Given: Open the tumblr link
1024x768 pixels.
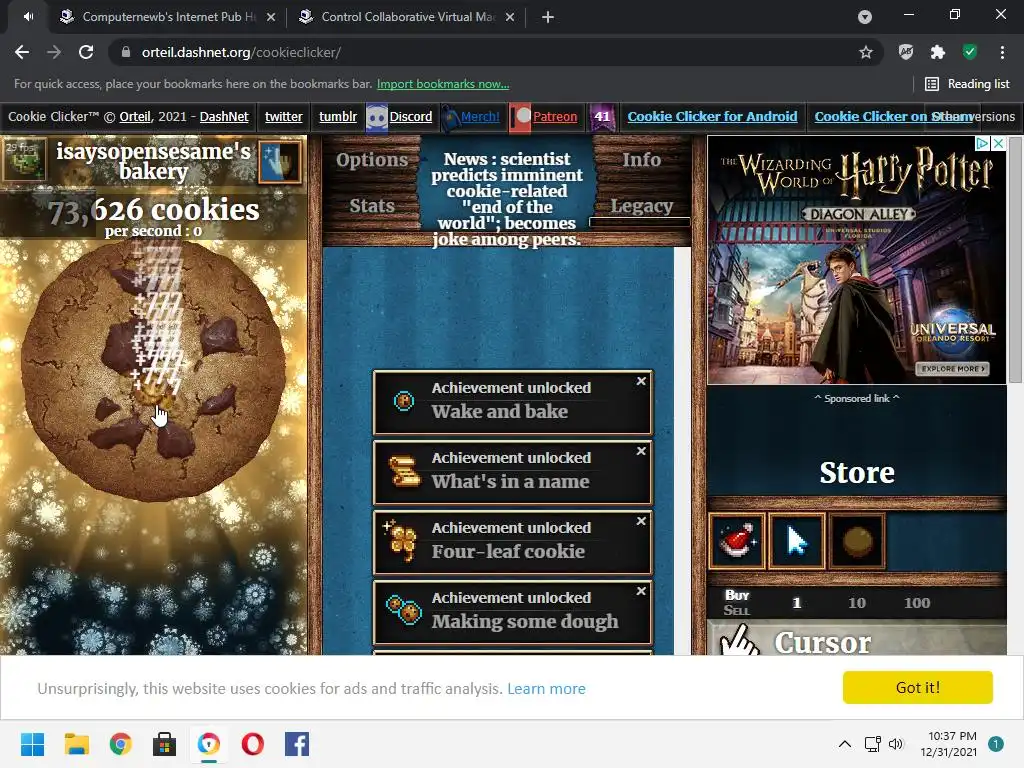Looking at the screenshot, I should tap(338, 116).
